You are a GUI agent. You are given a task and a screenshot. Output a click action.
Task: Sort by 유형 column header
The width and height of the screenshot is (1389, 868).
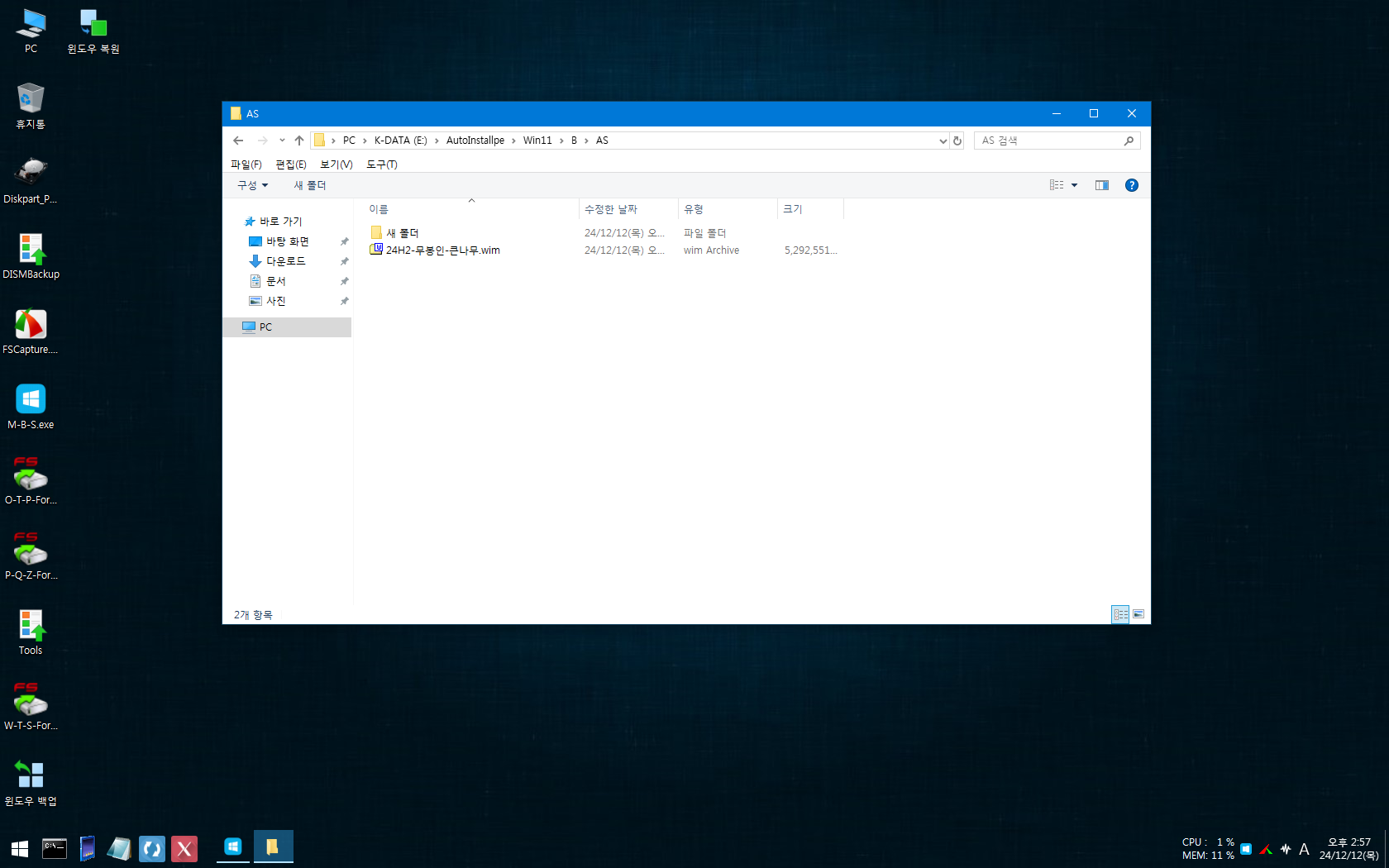click(x=728, y=209)
